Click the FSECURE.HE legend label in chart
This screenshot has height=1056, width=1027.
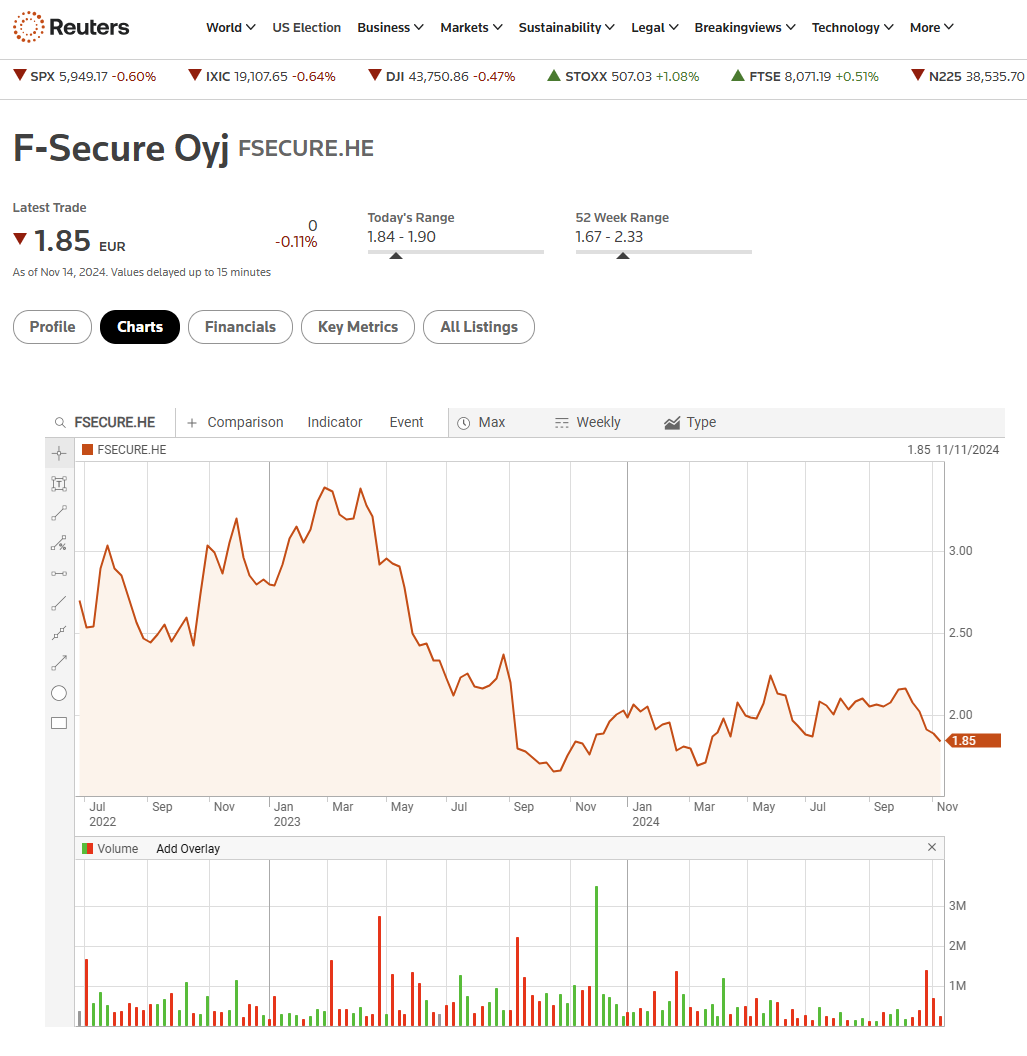coord(131,449)
